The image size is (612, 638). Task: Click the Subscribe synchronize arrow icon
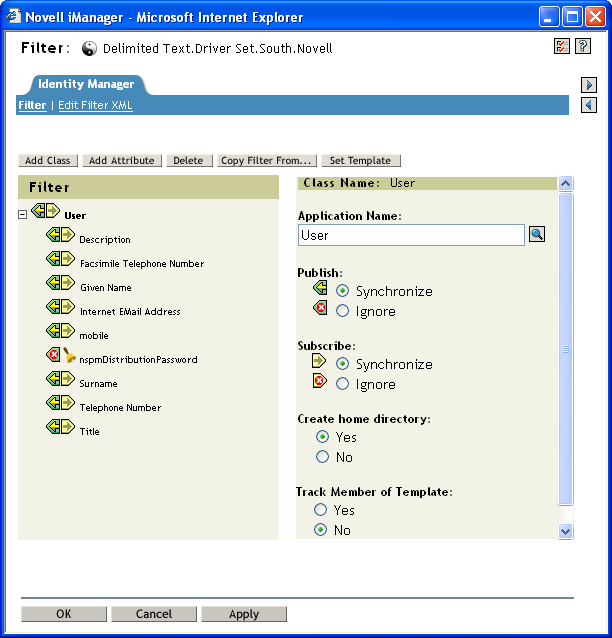(x=319, y=361)
